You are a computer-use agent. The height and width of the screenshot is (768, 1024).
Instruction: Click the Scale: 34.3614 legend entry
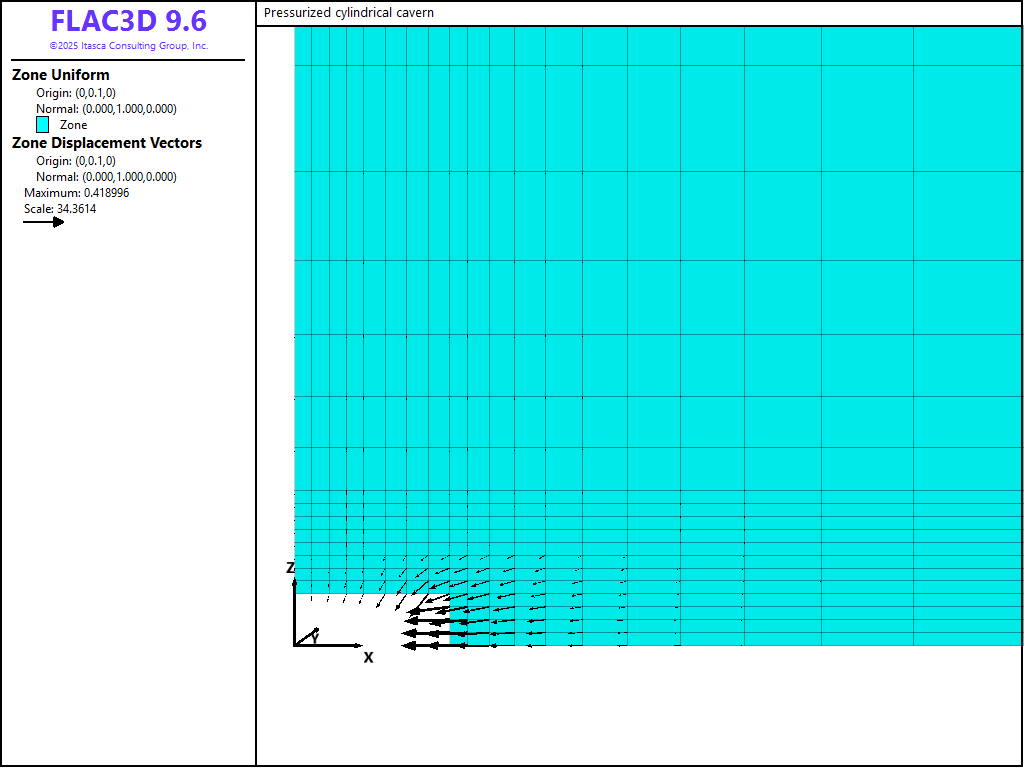(x=60, y=209)
